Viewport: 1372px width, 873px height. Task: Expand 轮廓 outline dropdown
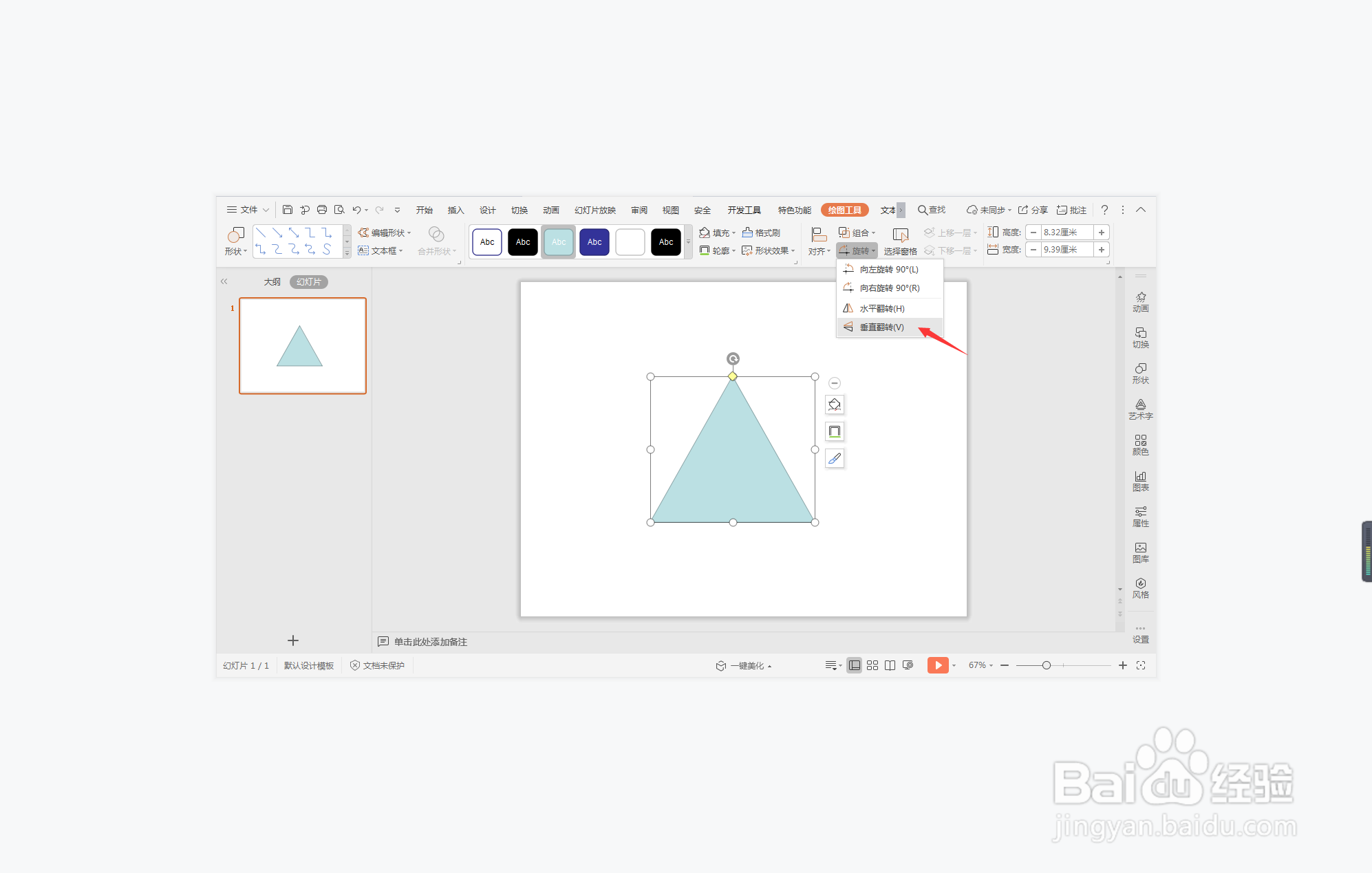coord(718,250)
